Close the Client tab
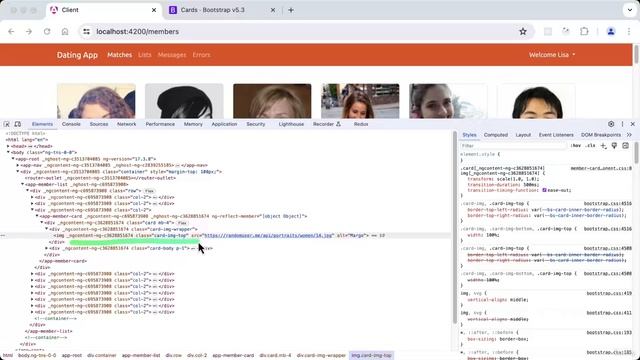The height and width of the screenshot is (360, 640). [154, 10]
